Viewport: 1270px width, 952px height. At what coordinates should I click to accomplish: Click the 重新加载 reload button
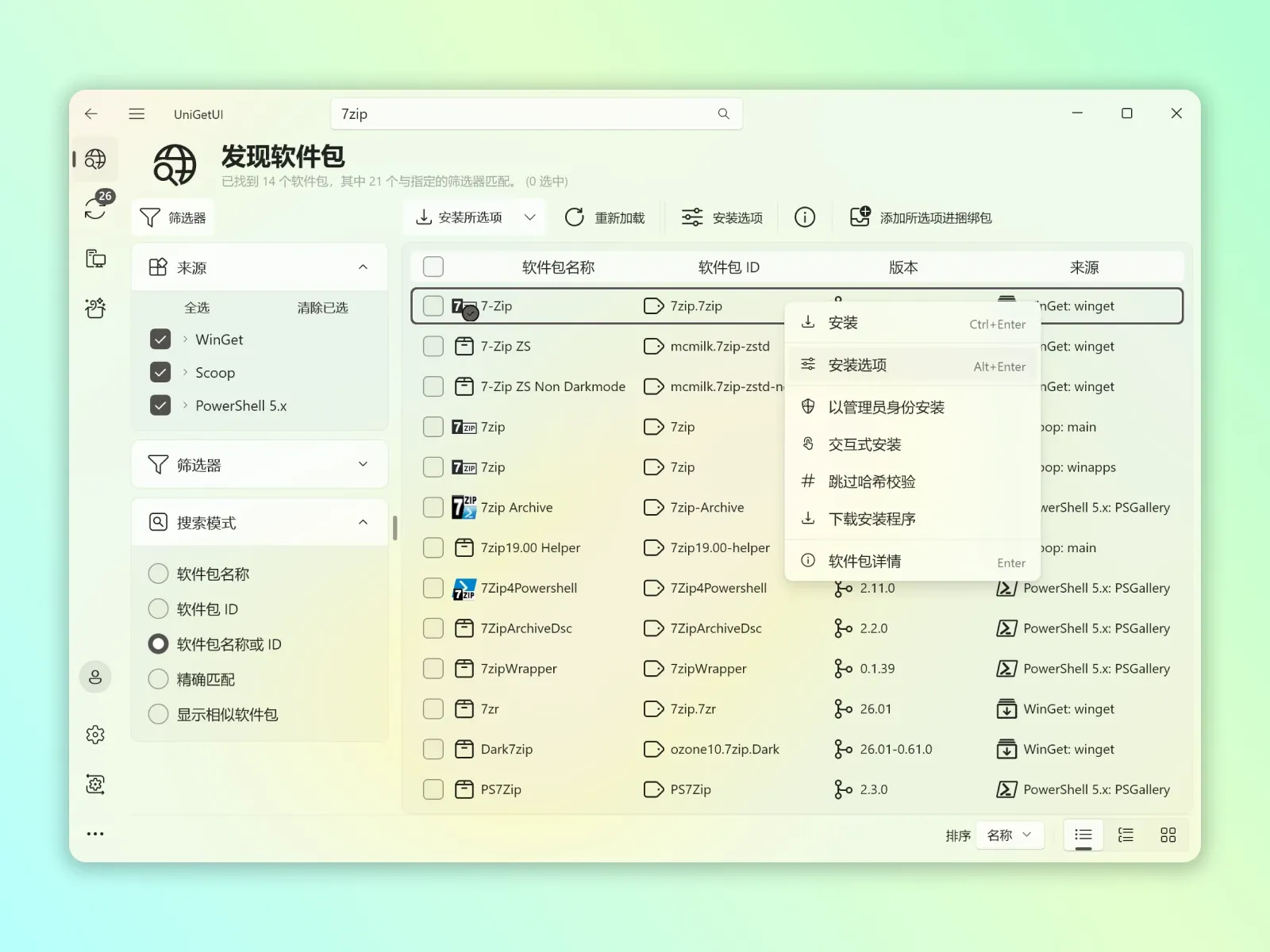605,217
